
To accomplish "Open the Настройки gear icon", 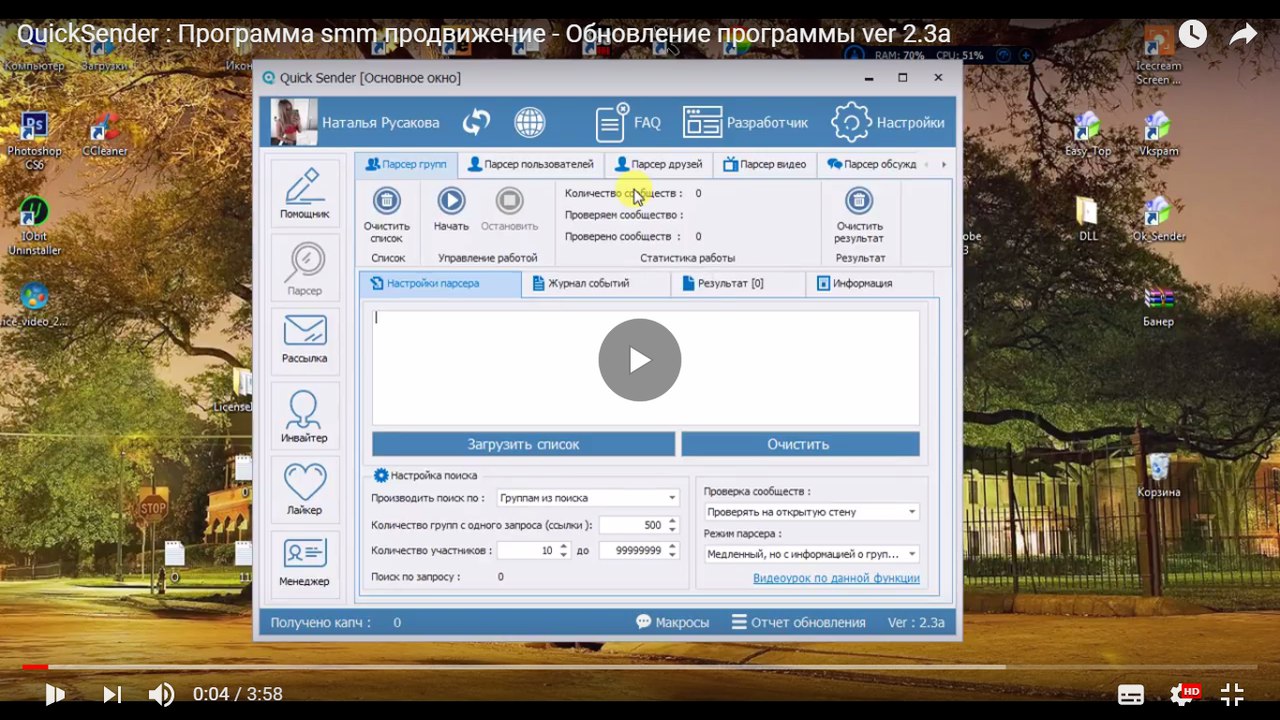I will click(851, 122).
